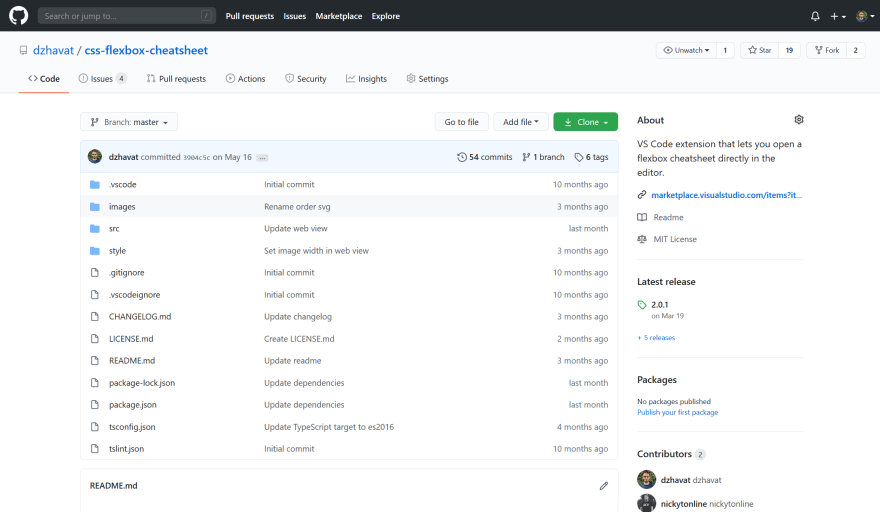Open the 3904c5c commit hash
Viewport: 880px width, 512px height.
click(196, 158)
